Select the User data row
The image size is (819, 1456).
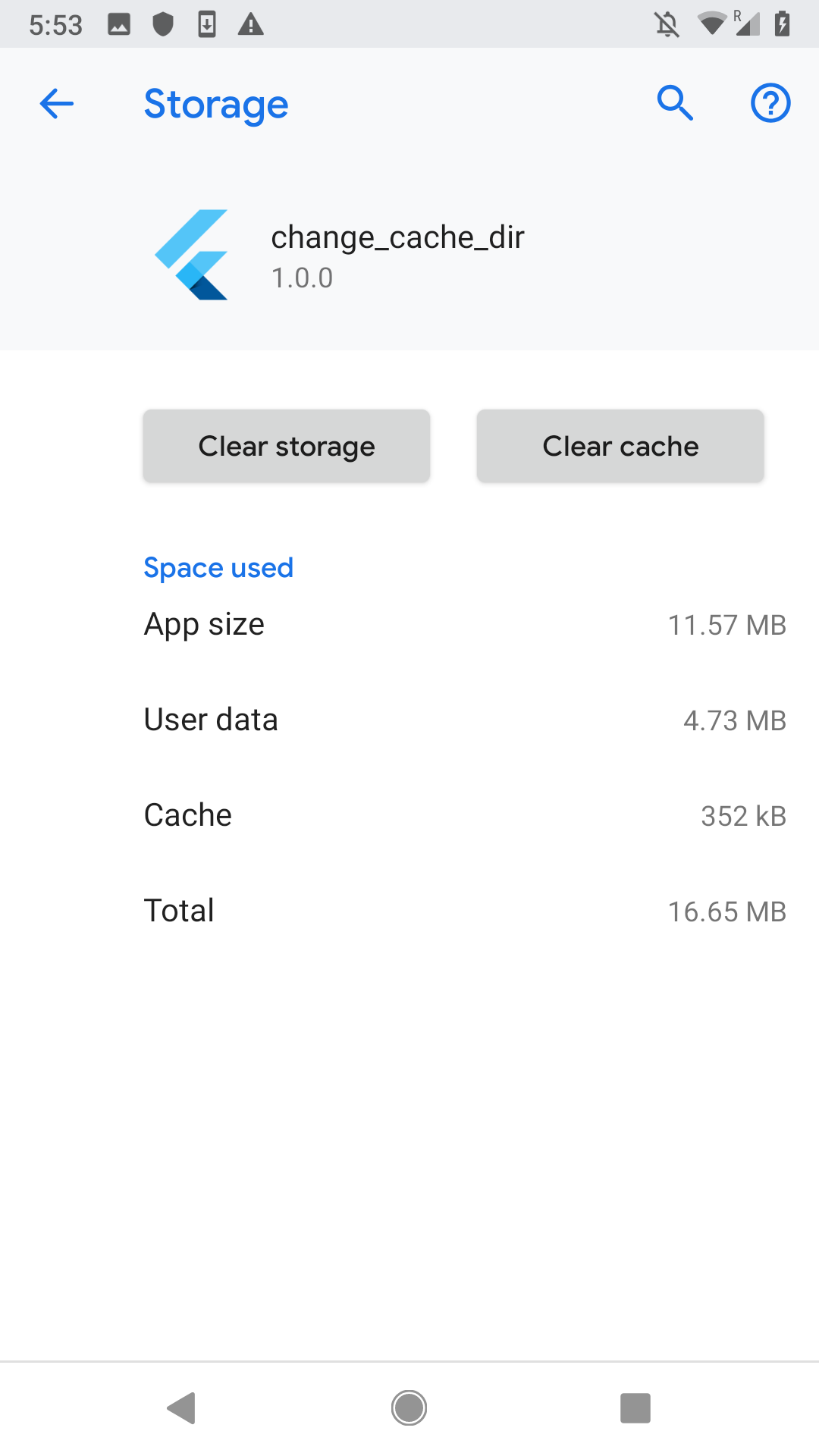tap(464, 720)
